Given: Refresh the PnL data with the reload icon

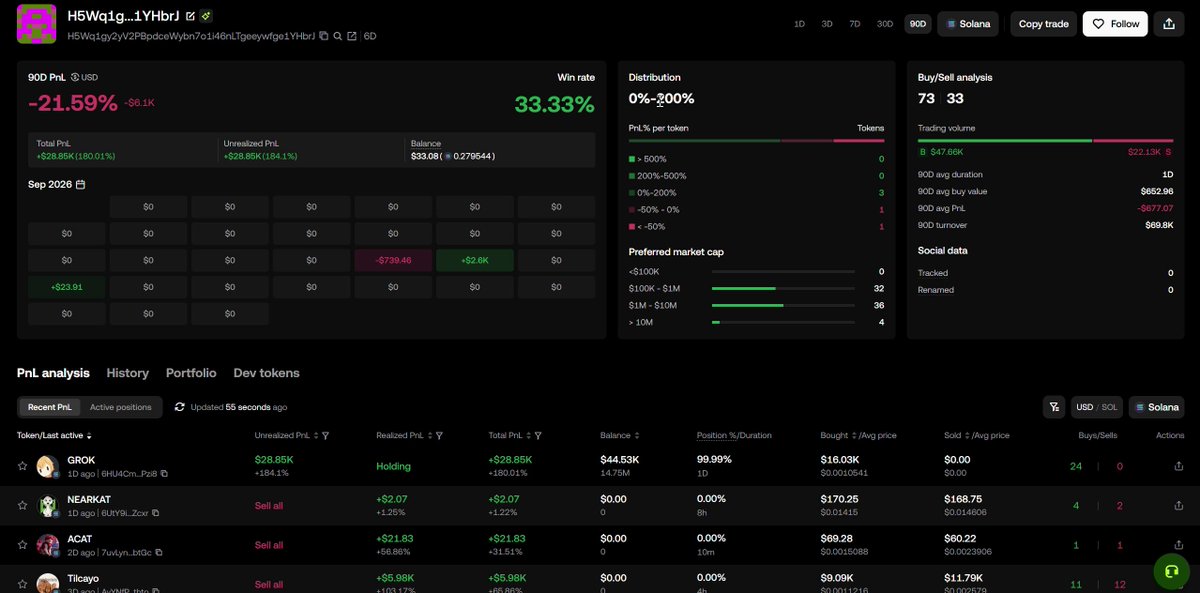Looking at the screenshot, I should click(x=179, y=407).
